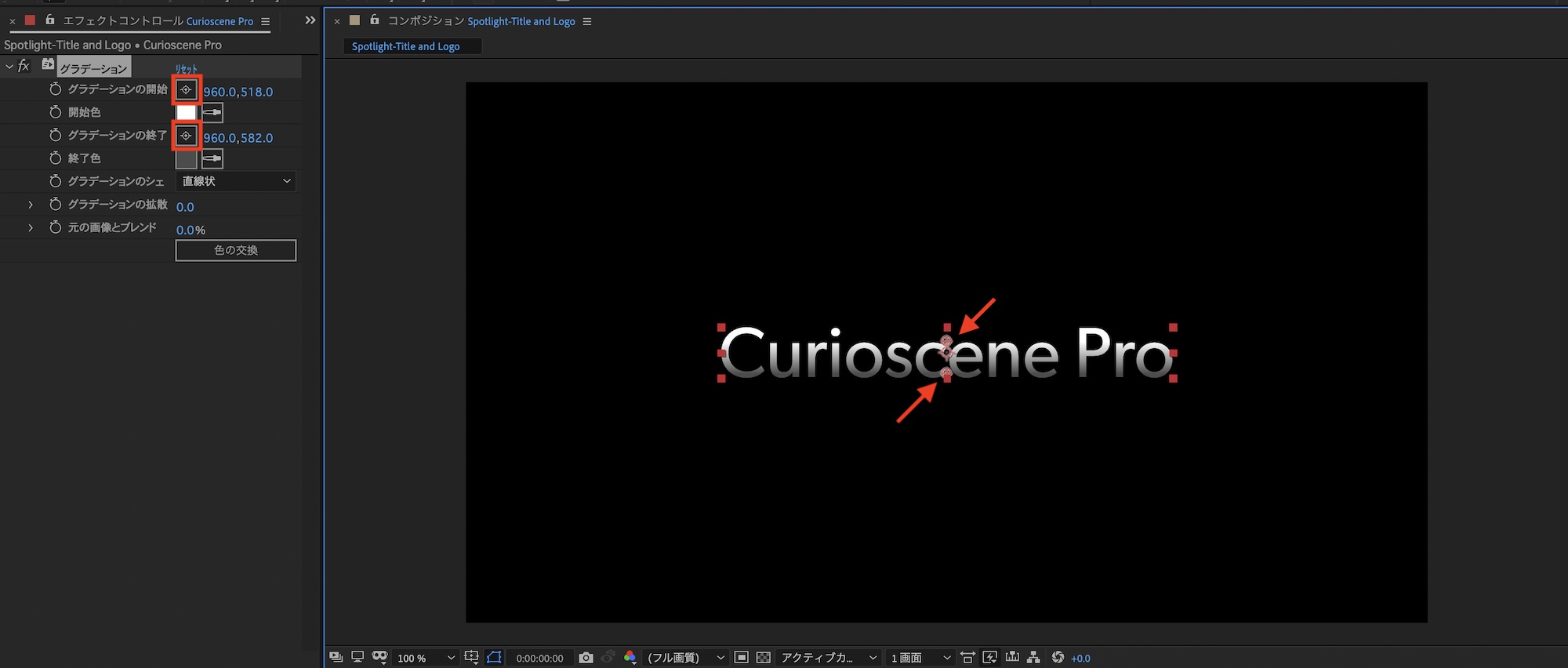Screen dimensions: 1568x668
Task: Click the white 開始色 color swatch
Action: pyautogui.click(x=186, y=113)
